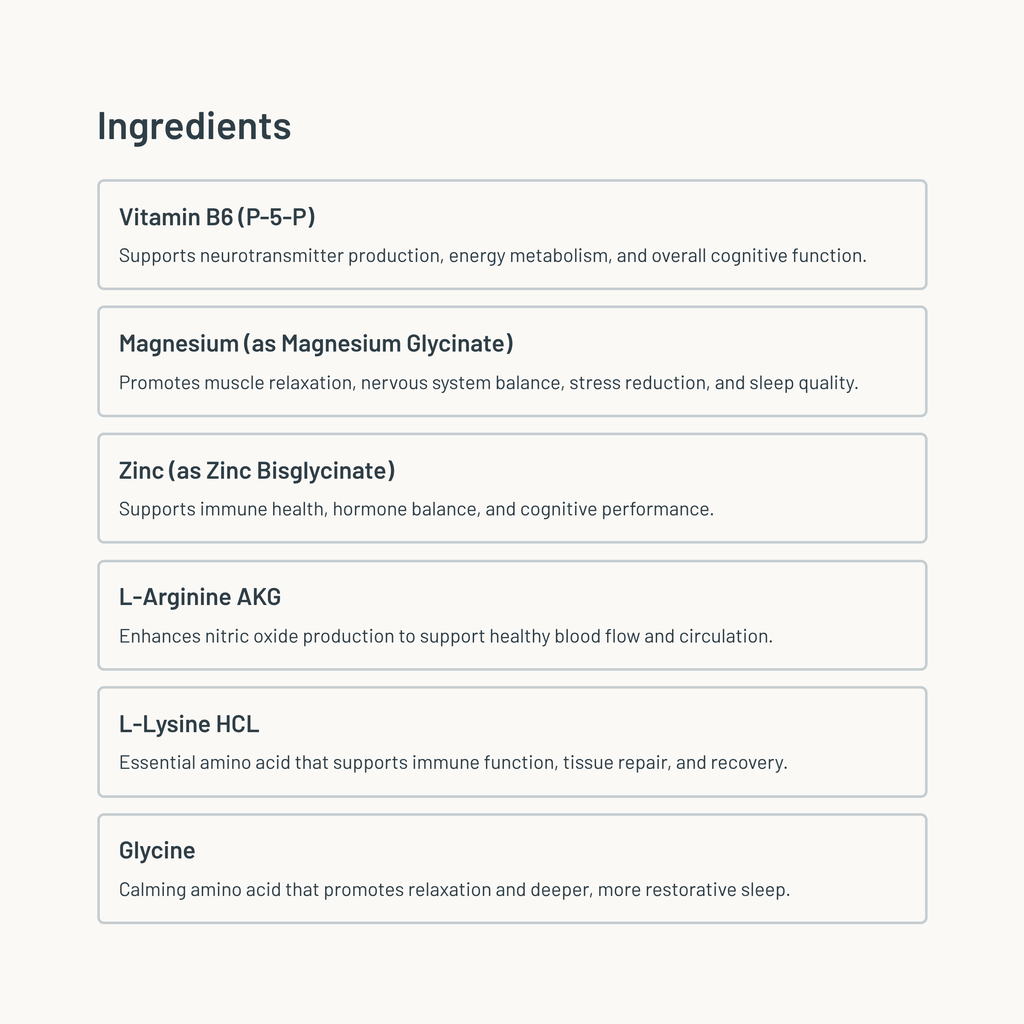Click the Ingredients heading
Screen dimensions: 1024x1024
tap(194, 125)
